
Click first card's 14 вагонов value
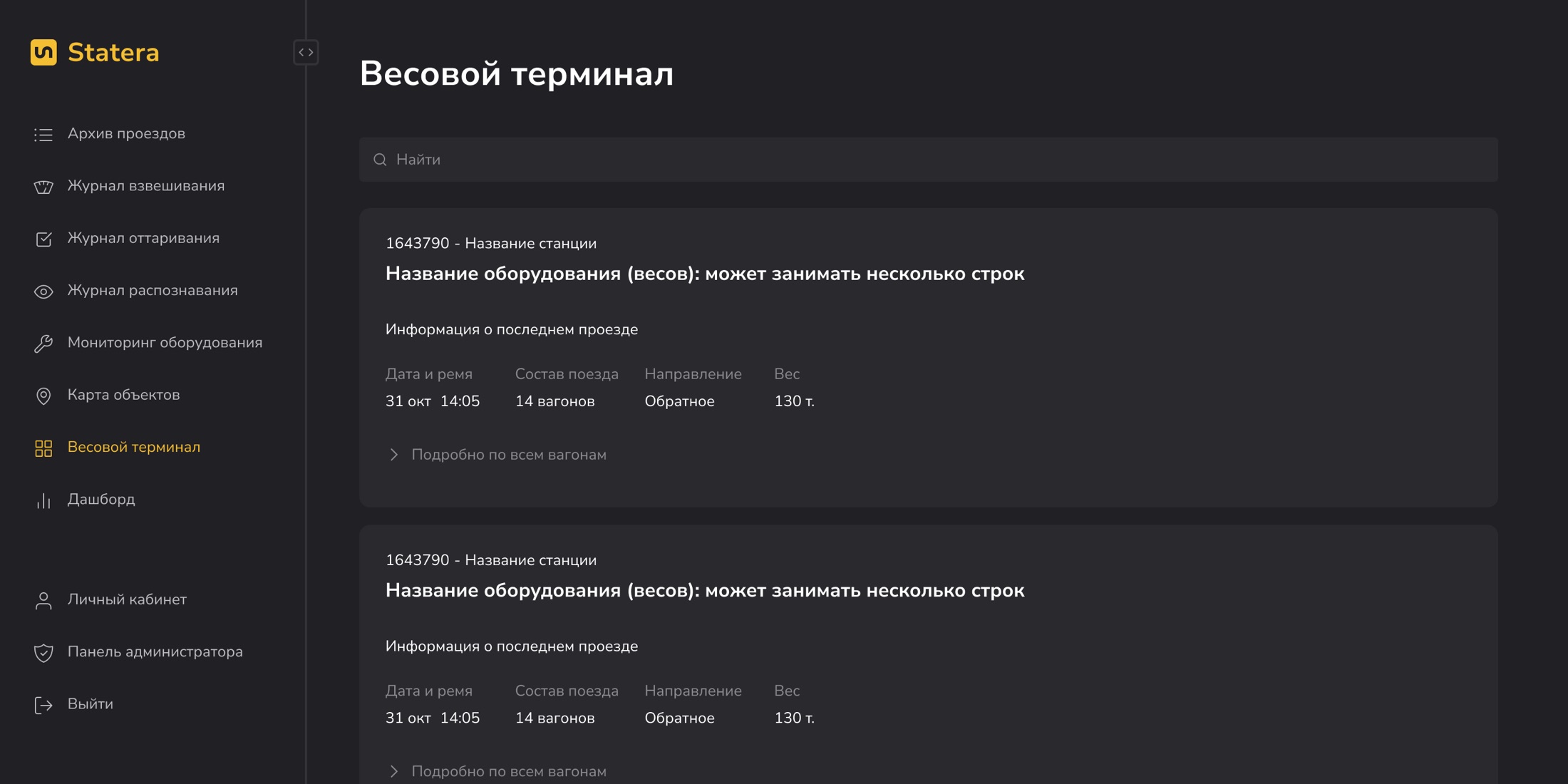[555, 401]
